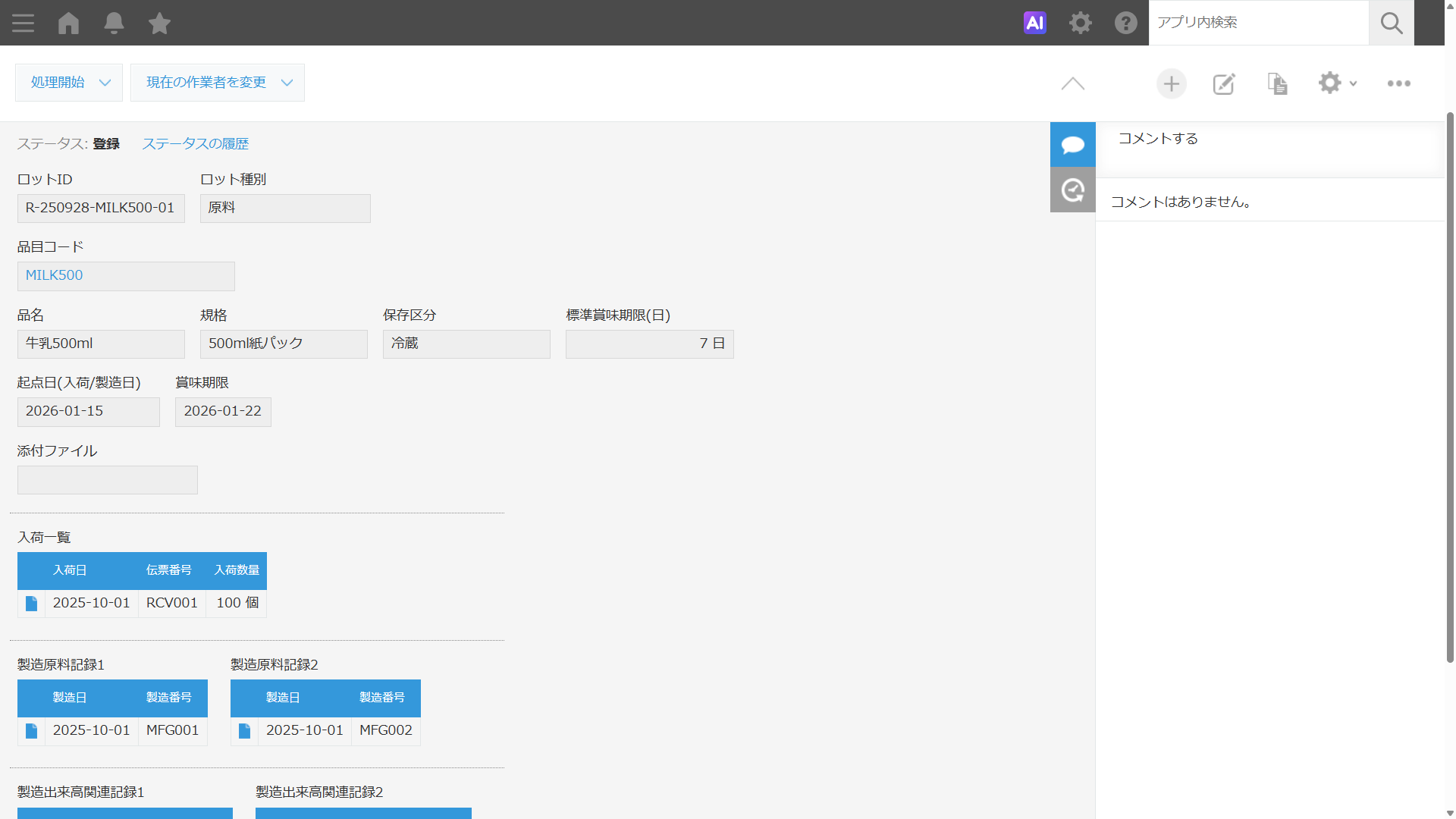Run a search with the magnifier icon

tap(1391, 23)
